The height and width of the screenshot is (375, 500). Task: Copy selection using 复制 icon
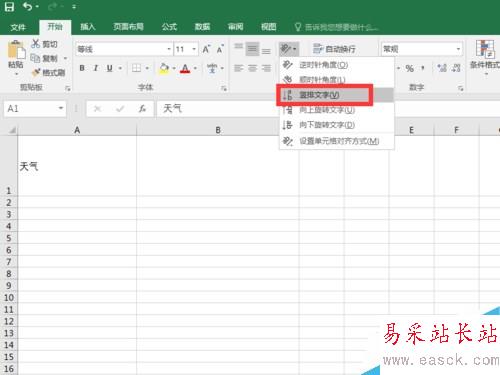(x=35, y=58)
